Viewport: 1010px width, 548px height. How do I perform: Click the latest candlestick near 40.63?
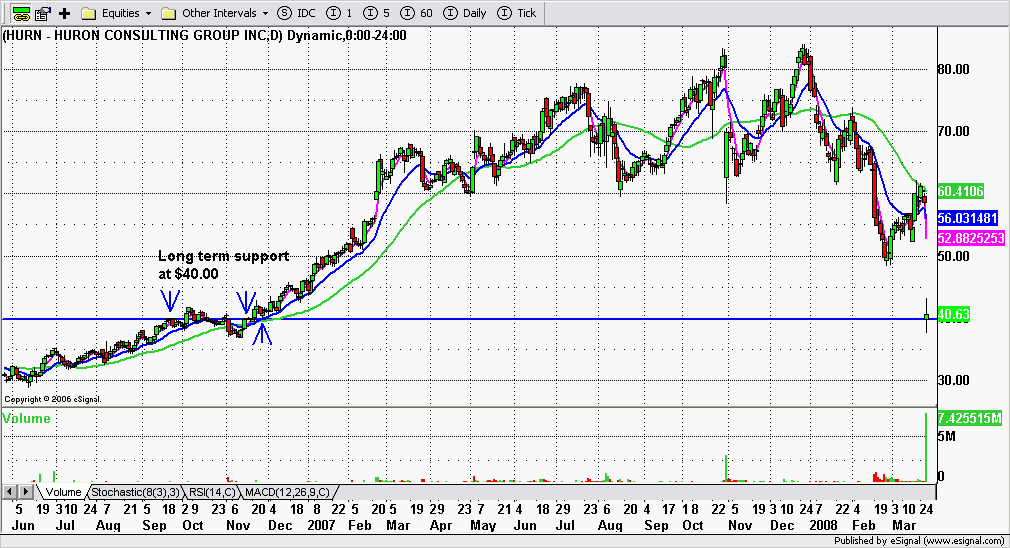(x=927, y=316)
